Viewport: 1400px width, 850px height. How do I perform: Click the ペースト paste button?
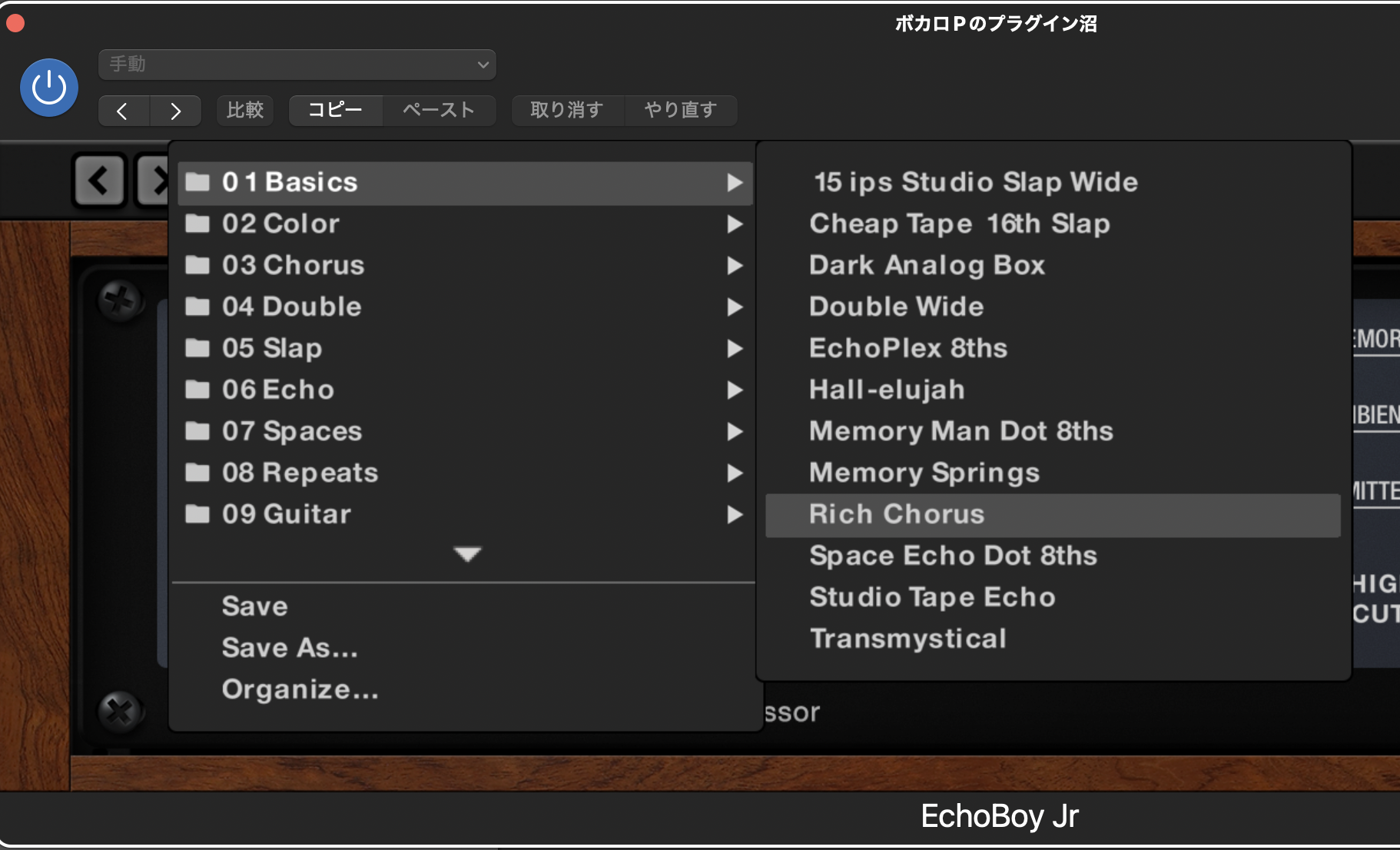coord(439,111)
